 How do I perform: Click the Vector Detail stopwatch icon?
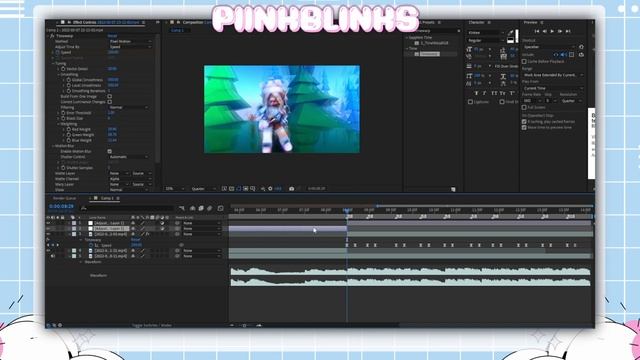point(63,69)
